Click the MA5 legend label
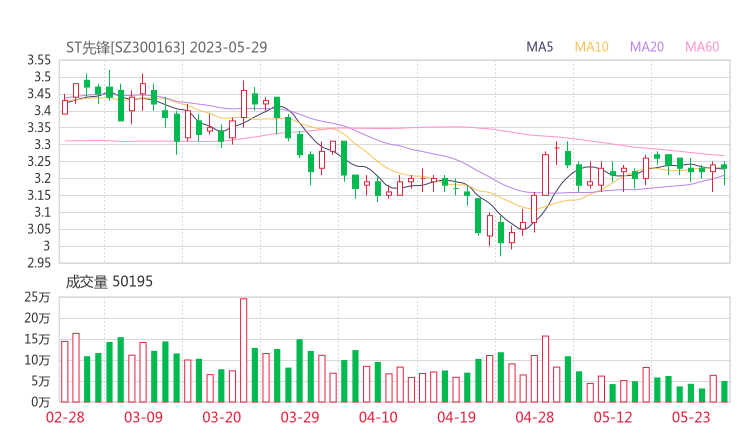Screen dimensions: 740x440 click(539, 47)
